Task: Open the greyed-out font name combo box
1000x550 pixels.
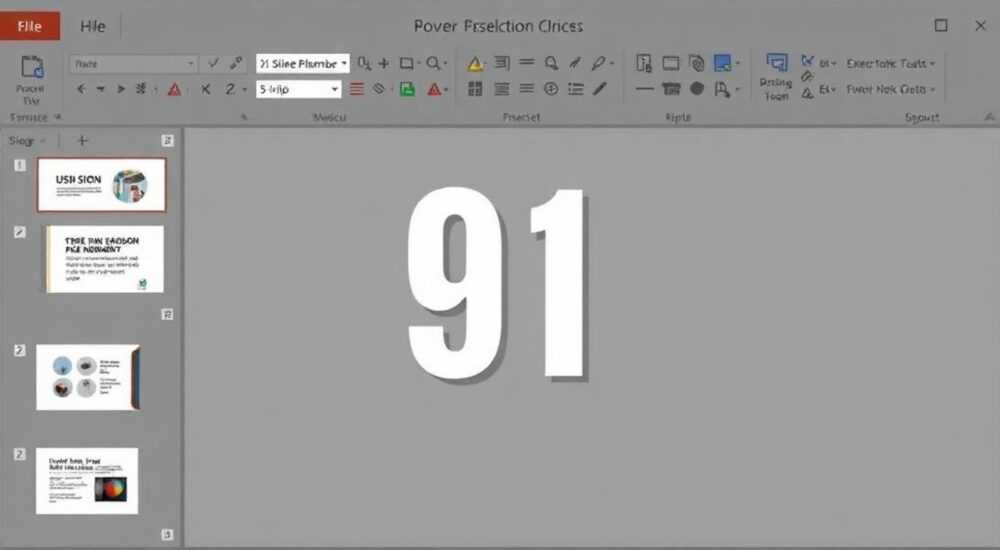Action: point(133,64)
